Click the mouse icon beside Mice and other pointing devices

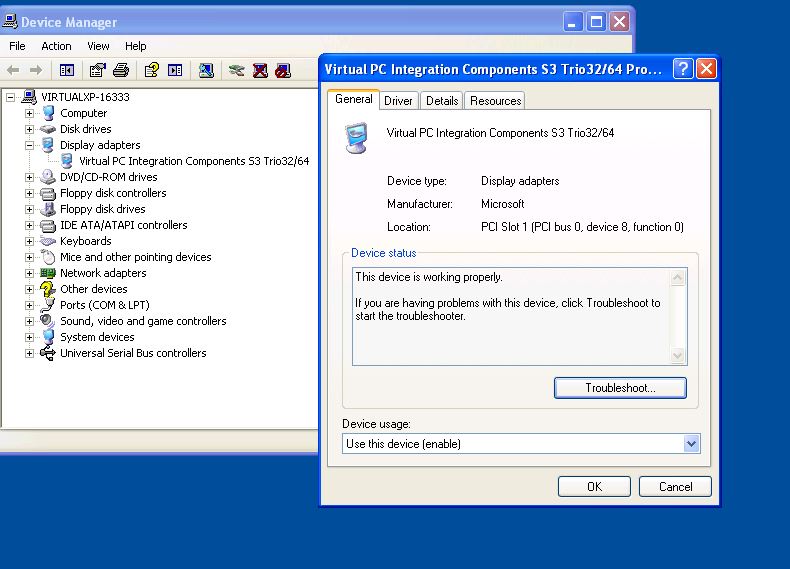click(x=48, y=257)
